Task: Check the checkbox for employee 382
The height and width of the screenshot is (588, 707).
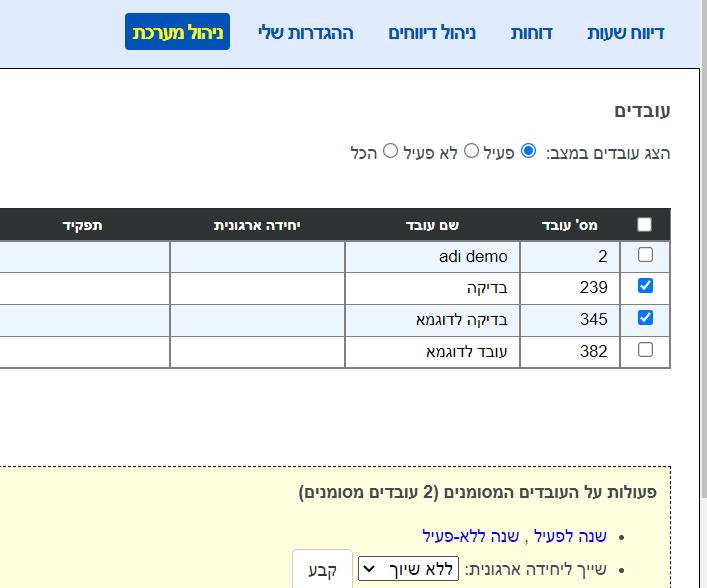Action: point(645,350)
